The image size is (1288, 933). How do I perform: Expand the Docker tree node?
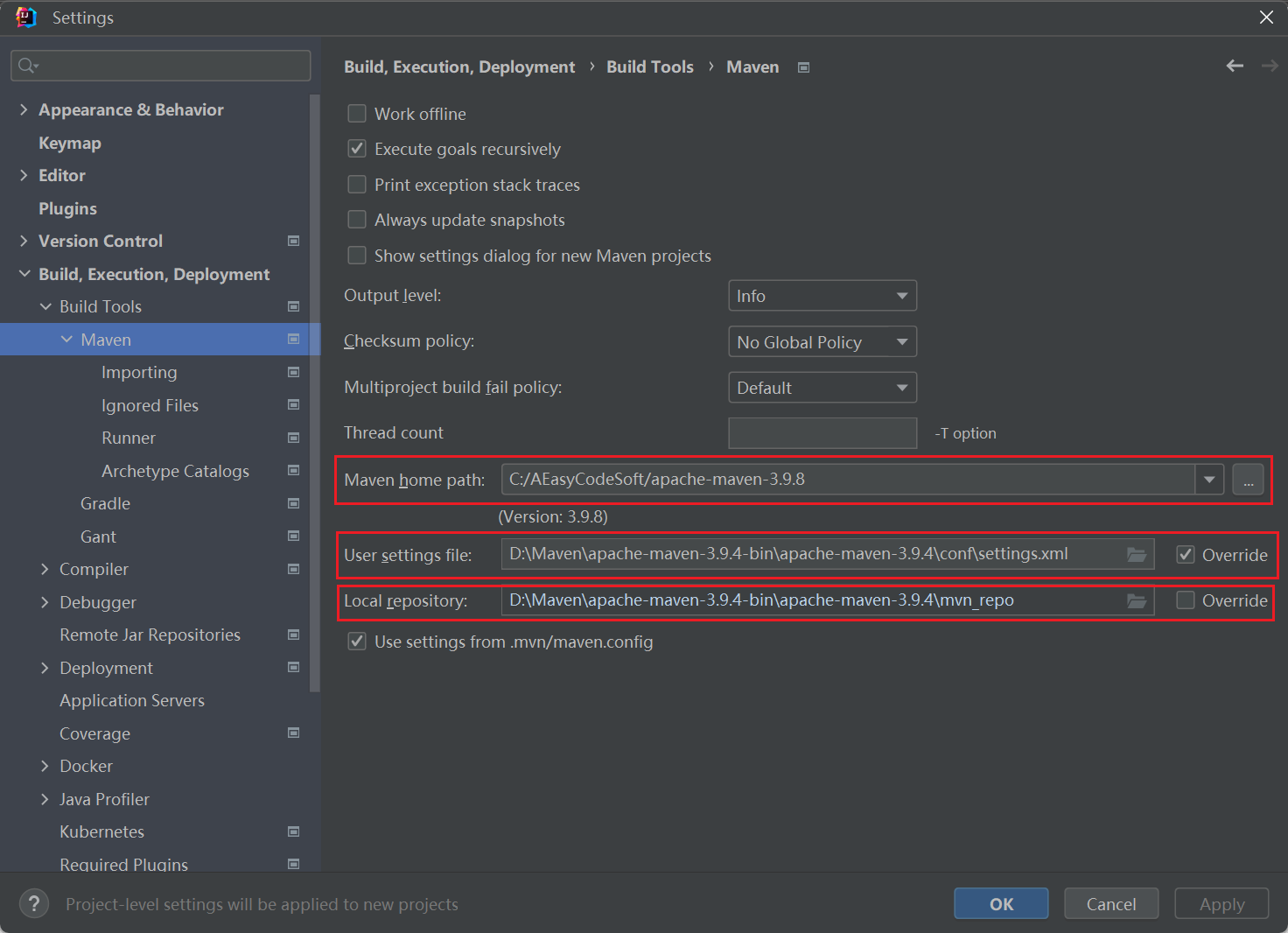(45, 766)
